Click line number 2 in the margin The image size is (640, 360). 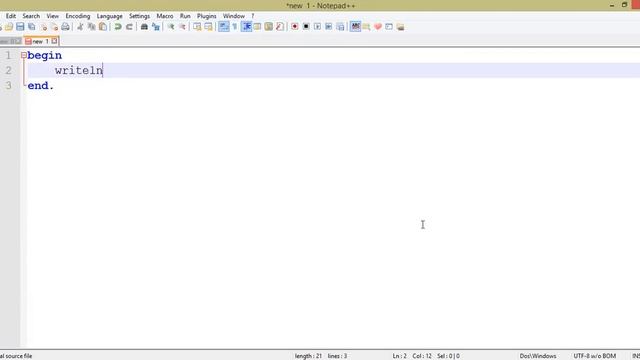(8, 71)
